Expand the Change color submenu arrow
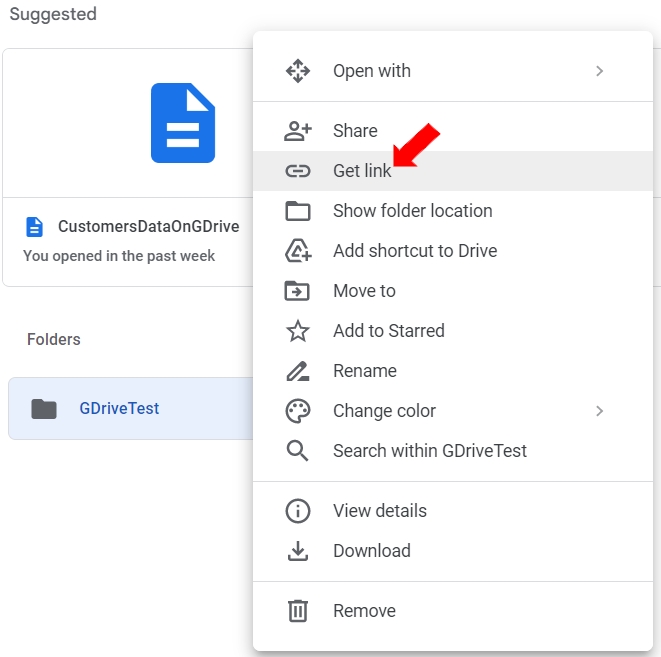This screenshot has height=657, width=661. pyautogui.click(x=599, y=411)
